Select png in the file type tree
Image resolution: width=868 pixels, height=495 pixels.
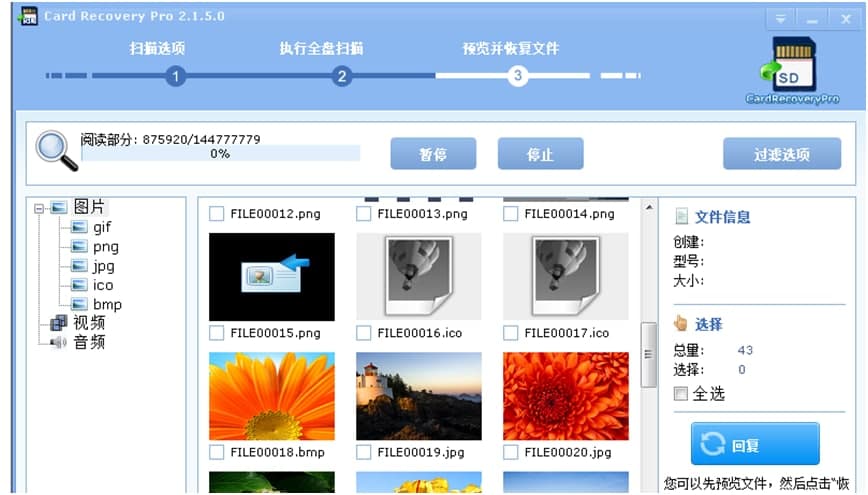[106, 246]
